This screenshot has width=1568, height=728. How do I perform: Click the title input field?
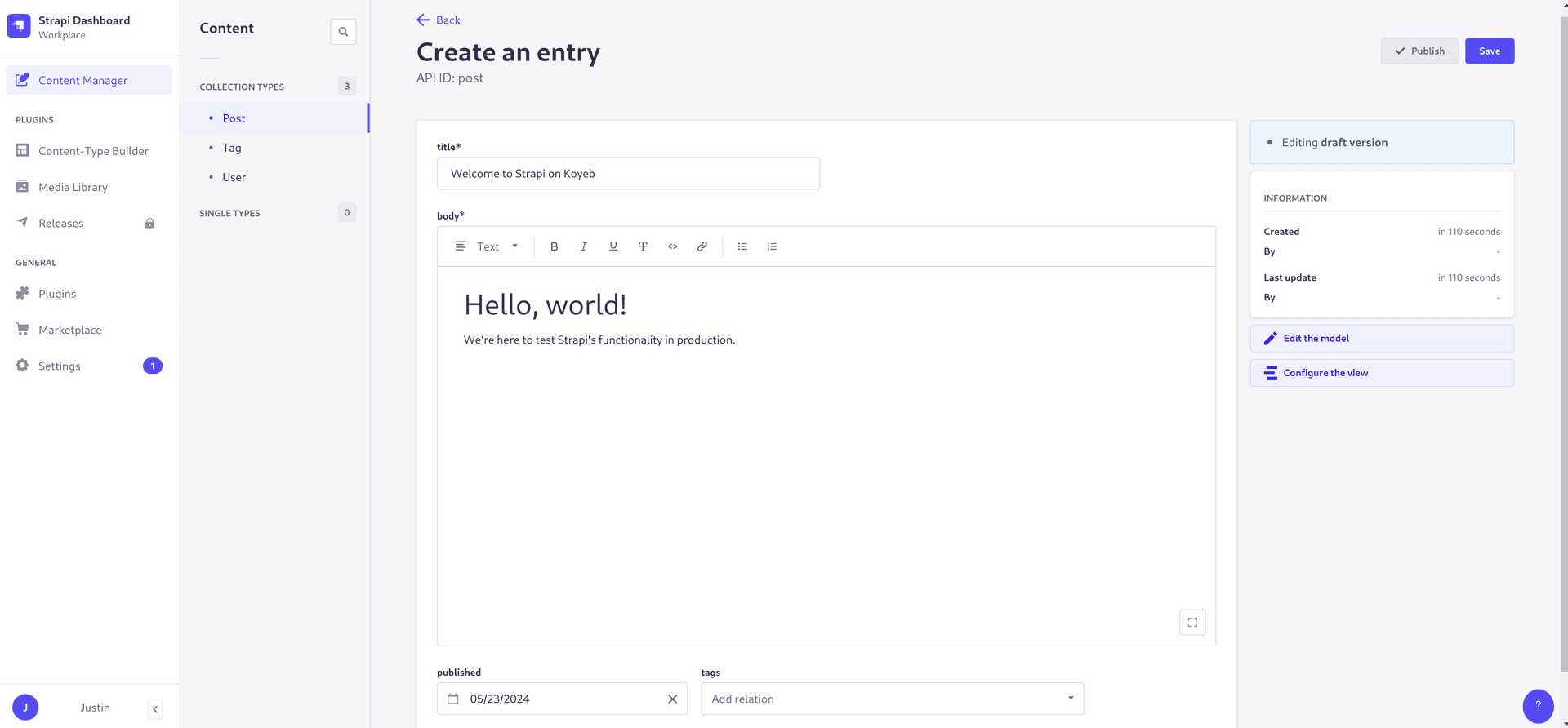pyautogui.click(x=628, y=174)
